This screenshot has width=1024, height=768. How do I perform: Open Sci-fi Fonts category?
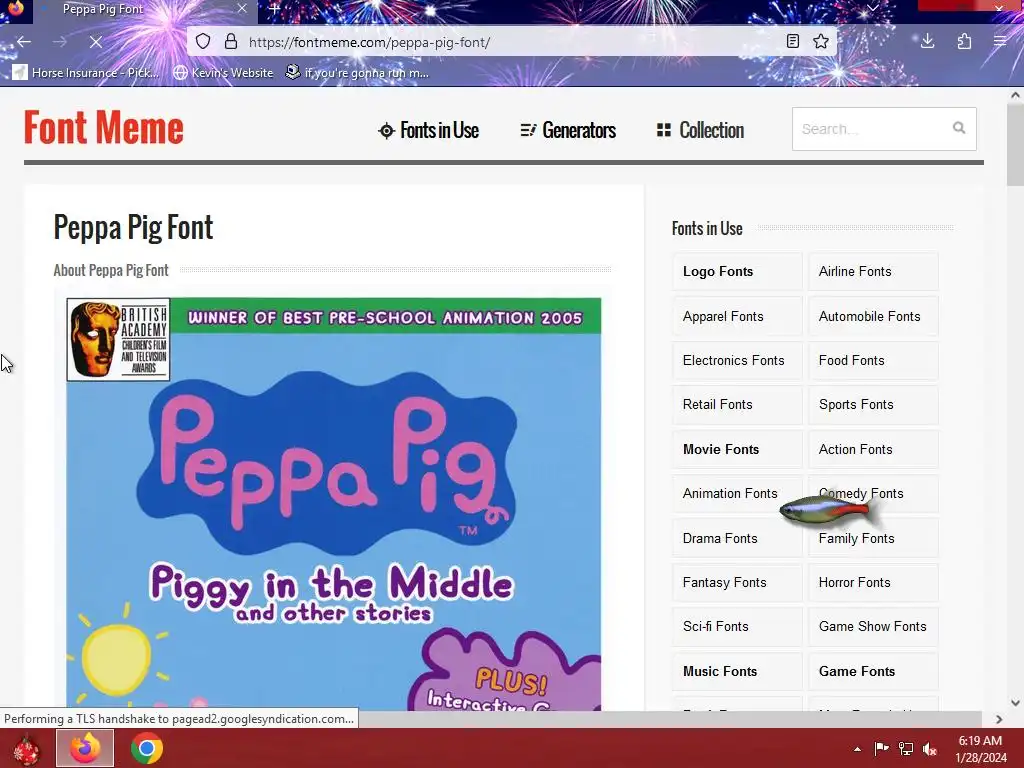tap(737, 626)
